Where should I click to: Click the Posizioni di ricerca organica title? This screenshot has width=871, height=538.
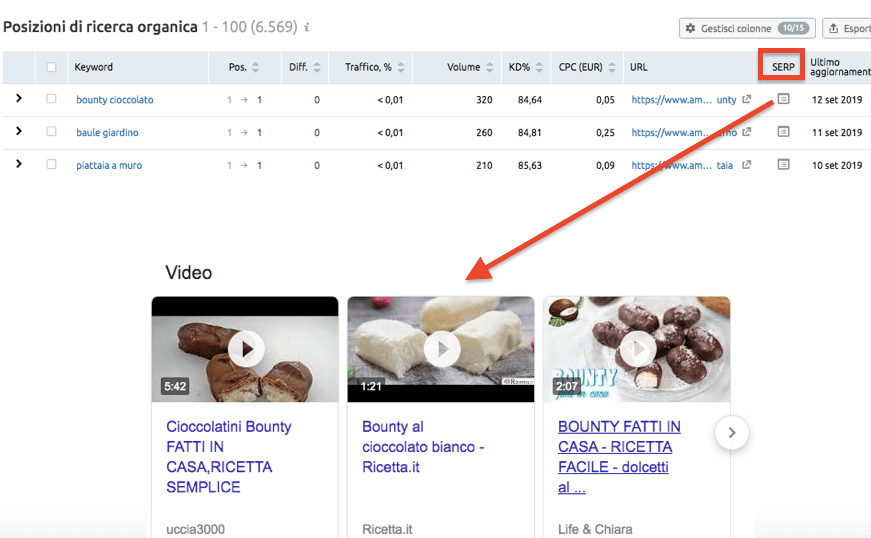pyautogui.click(x=100, y=27)
